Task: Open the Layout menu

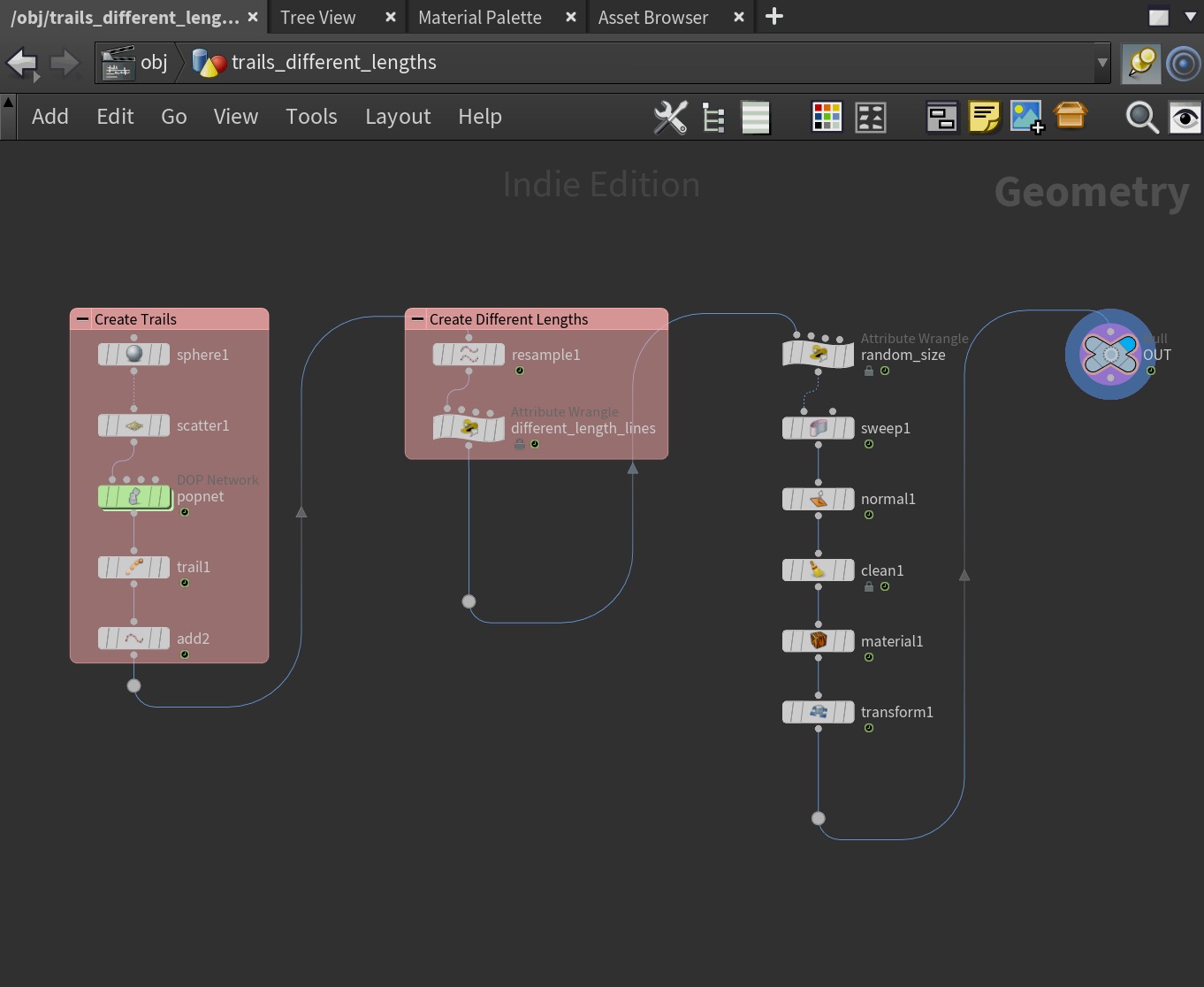Action: pos(397,117)
